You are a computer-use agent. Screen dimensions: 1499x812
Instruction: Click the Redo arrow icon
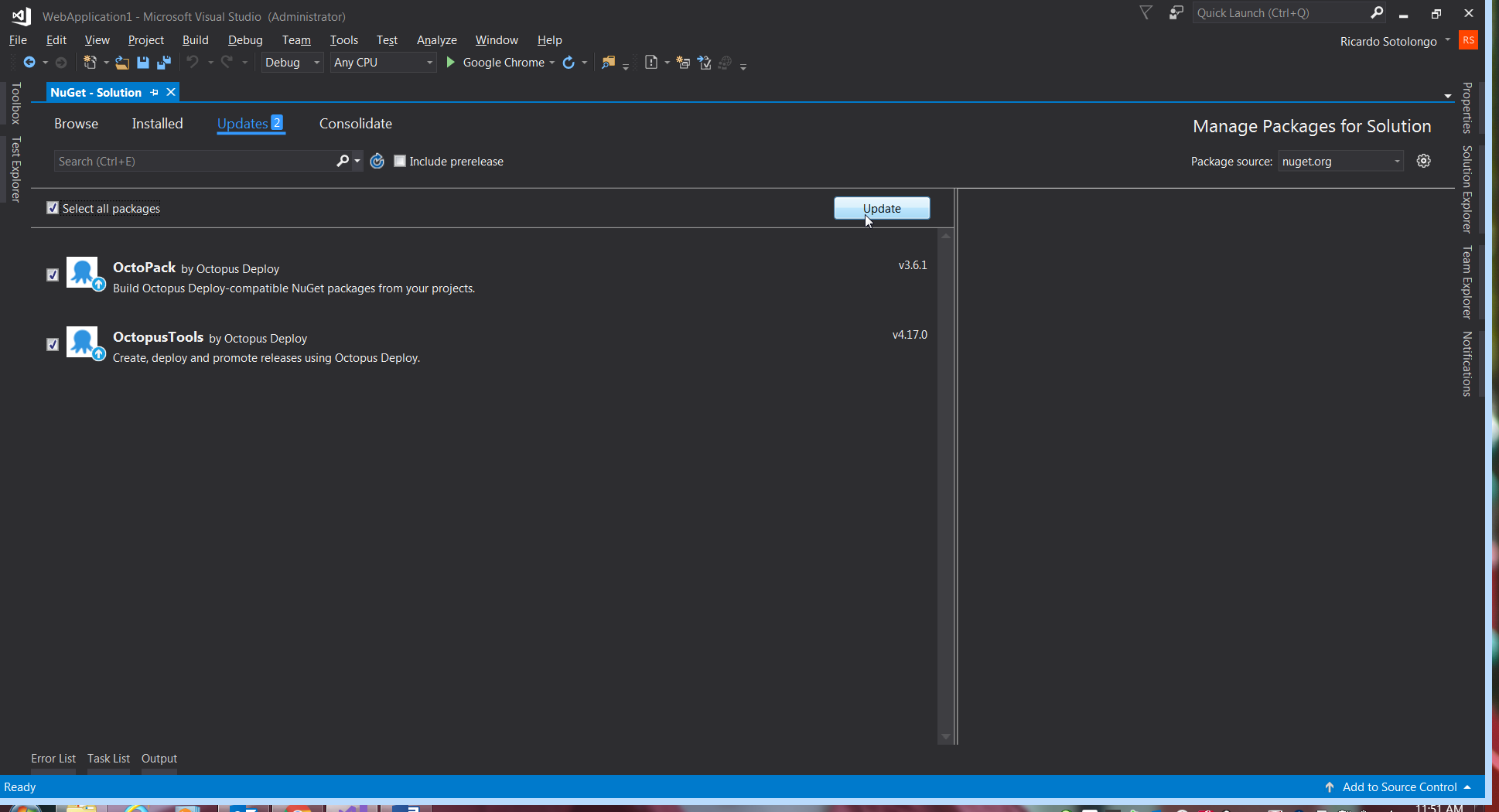coord(227,62)
